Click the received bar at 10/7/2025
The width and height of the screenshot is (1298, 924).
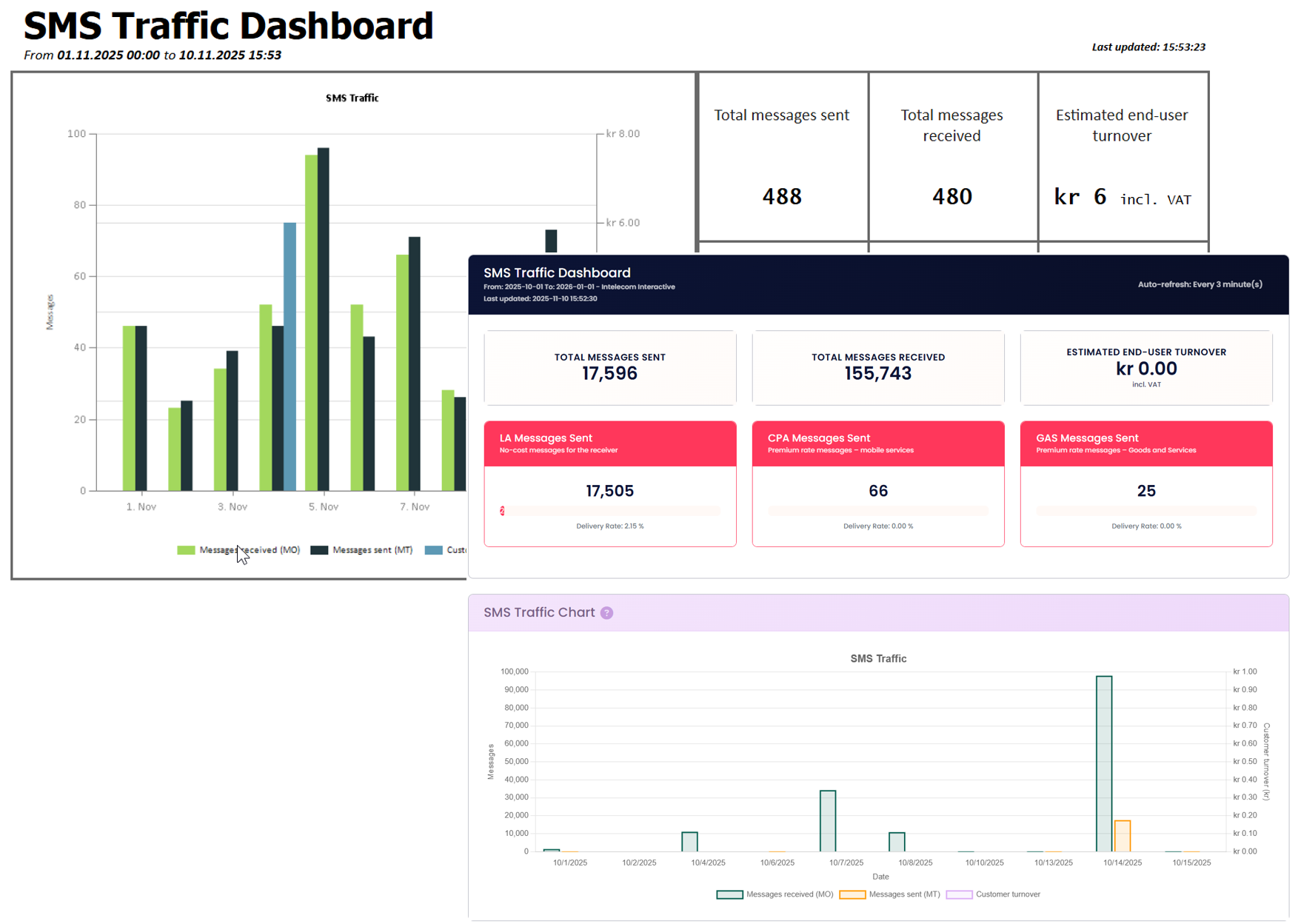827,820
